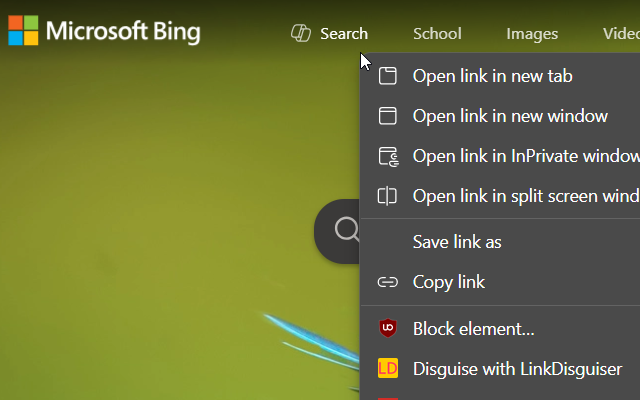Click the new tab icon in context menu
Screen dimensions: 640x400
click(x=387, y=76)
